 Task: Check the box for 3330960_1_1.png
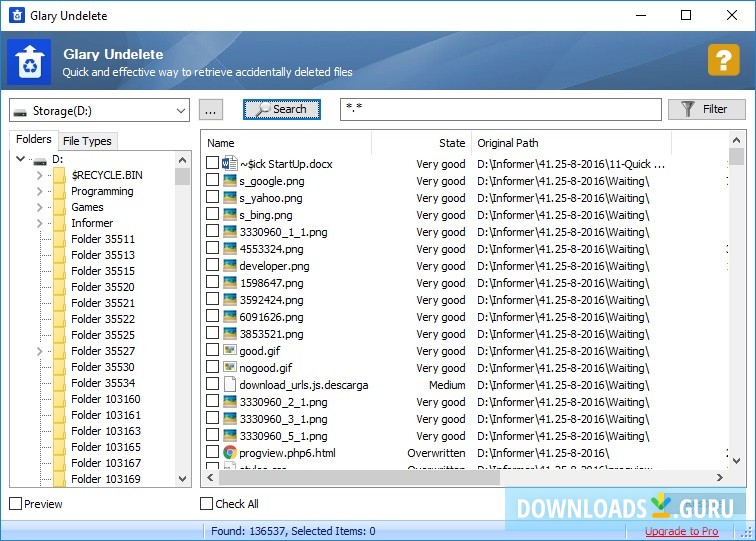(212, 230)
